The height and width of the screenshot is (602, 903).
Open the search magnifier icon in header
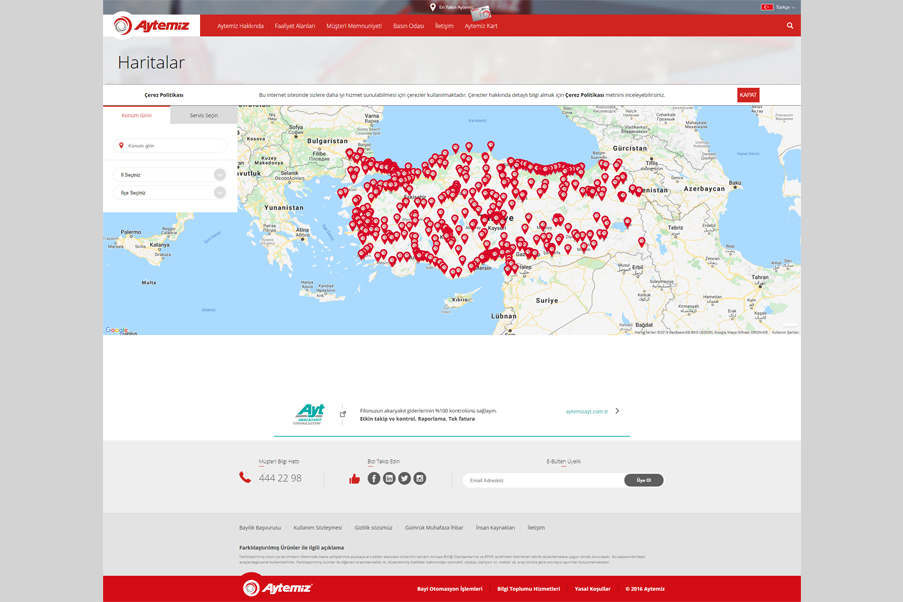click(x=790, y=25)
